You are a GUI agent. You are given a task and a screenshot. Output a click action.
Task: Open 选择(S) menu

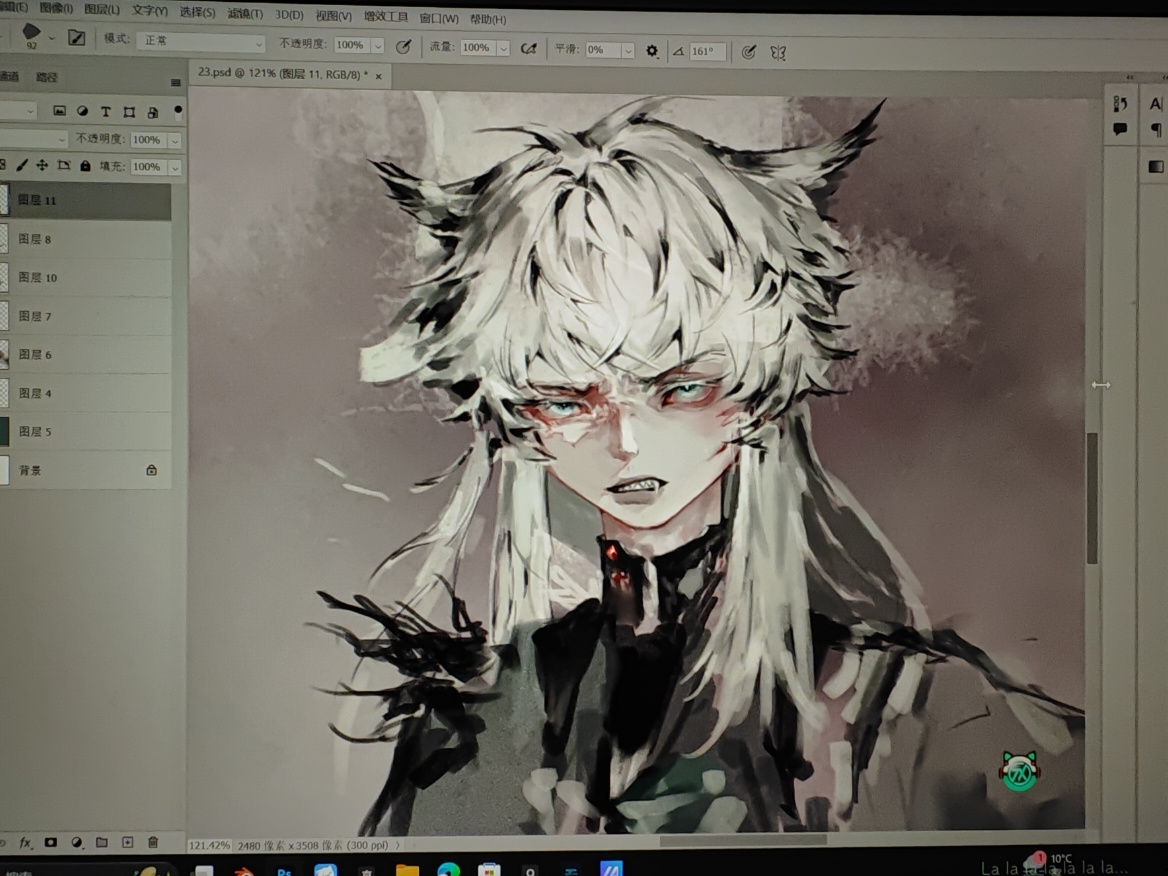pos(197,13)
